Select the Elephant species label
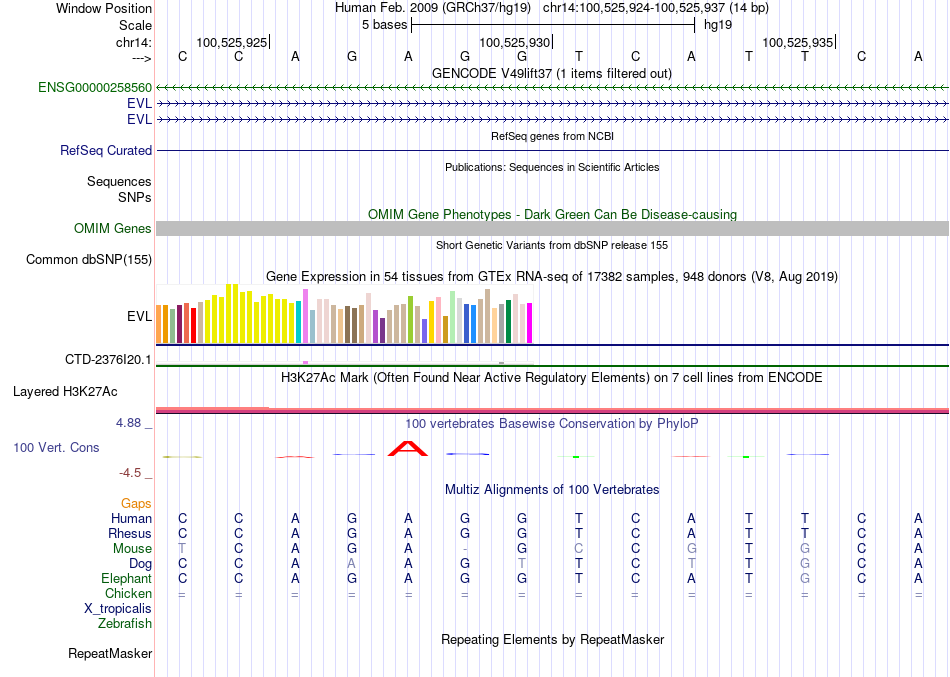 coord(127,578)
